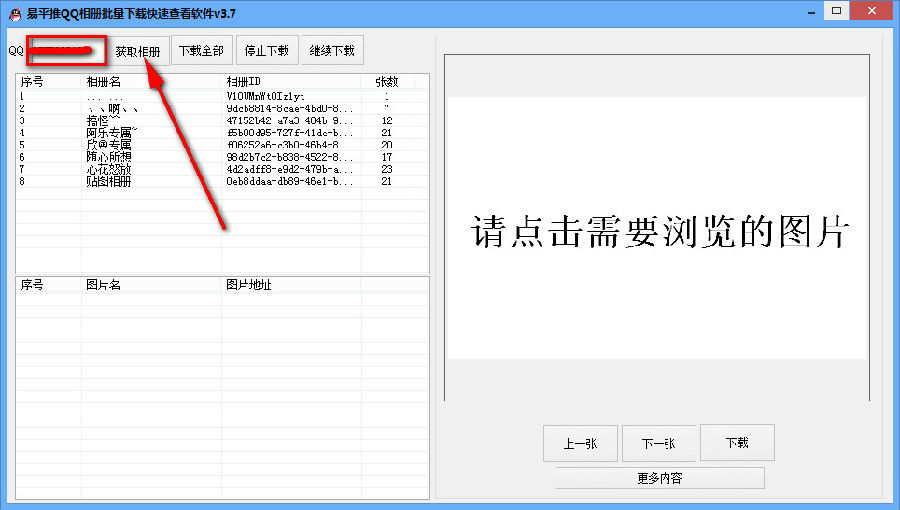This screenshot has height=510, width=900.
Task: Click the 下载 button under preview
Action: tap(737, 442)
